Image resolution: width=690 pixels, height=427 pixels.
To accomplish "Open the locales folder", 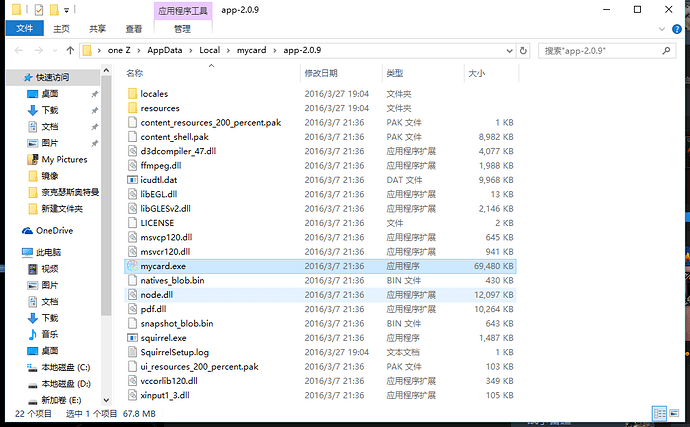I will click(154, 94).
